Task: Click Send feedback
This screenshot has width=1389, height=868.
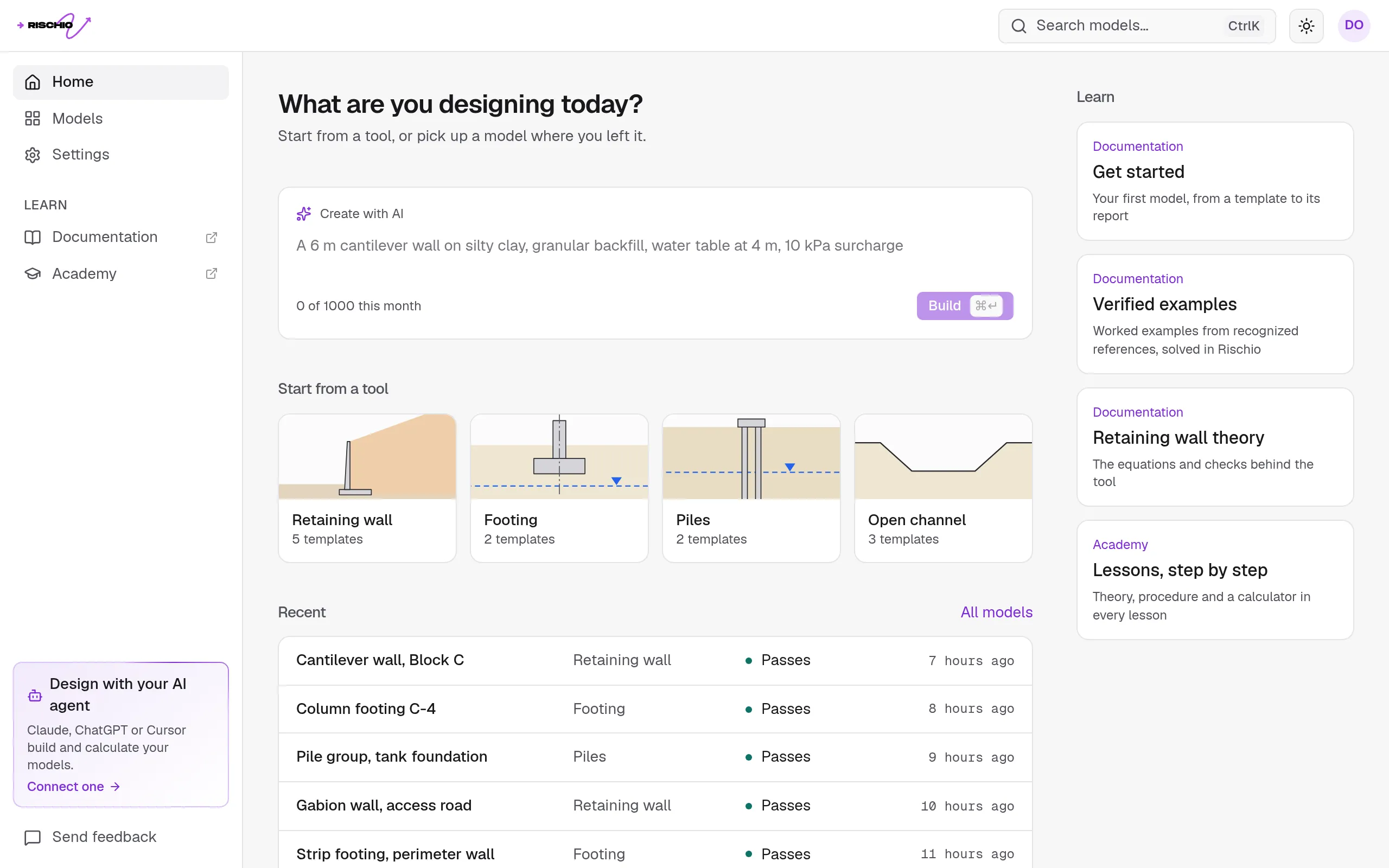Action: 120,837
